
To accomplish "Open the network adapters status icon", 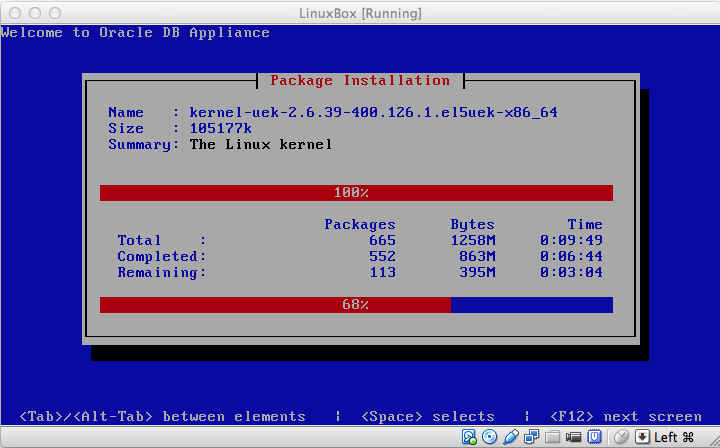I will point(531,437).
